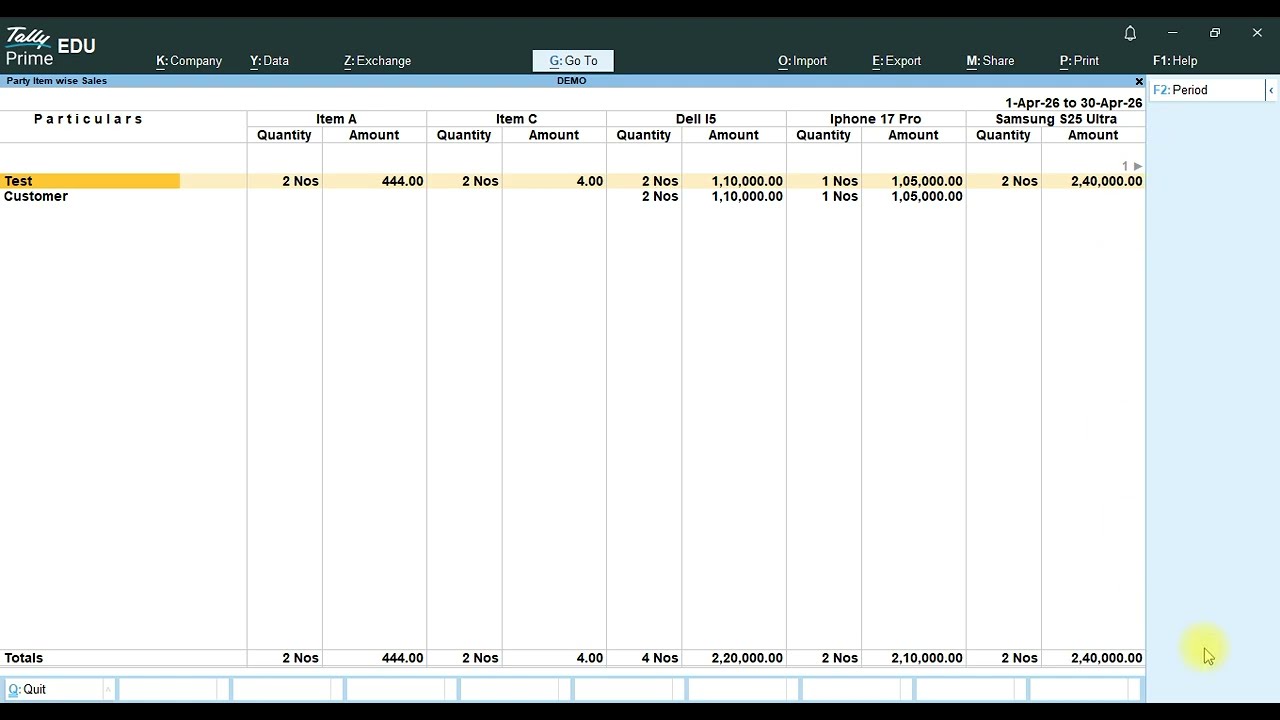1280x720 pixels.
Task: Expand the Quit button's small caret
Action: [107, 690]
